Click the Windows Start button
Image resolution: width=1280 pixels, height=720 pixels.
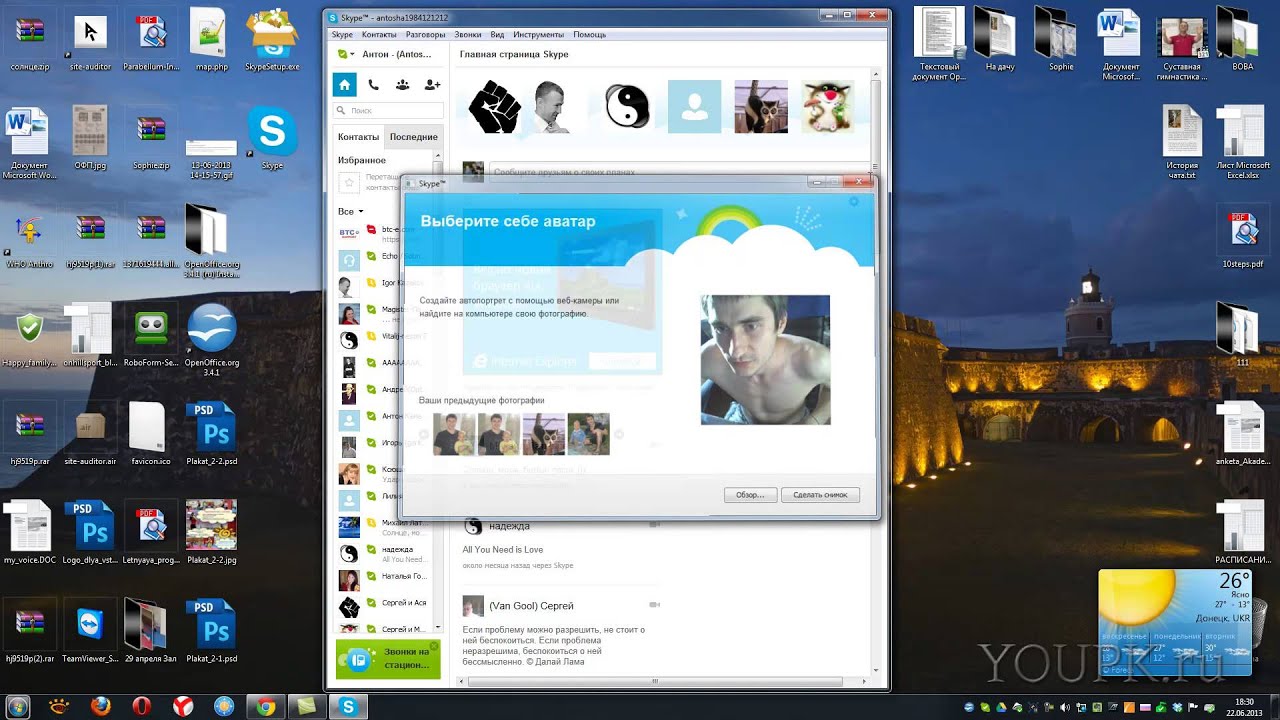pos(17,706)
